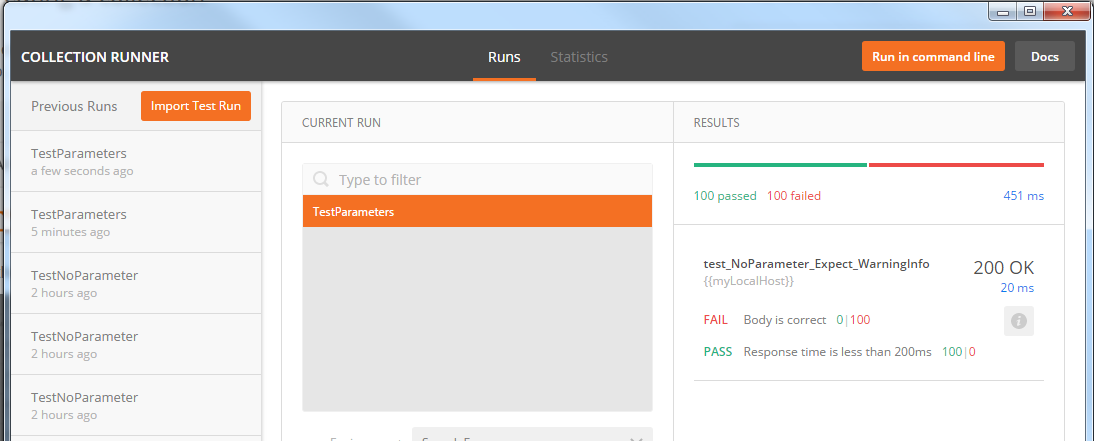Image resolution: width=1094 pixels, height=441 pixels.
Task: Click the RESULTS header
Action: click(x=717, y=123)
